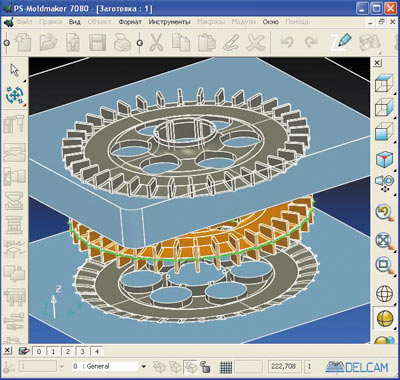The width and height of the screenshot is (400, 380).
Task: Click the Import file toolbar icon
Action: click(x=73, y=42)
